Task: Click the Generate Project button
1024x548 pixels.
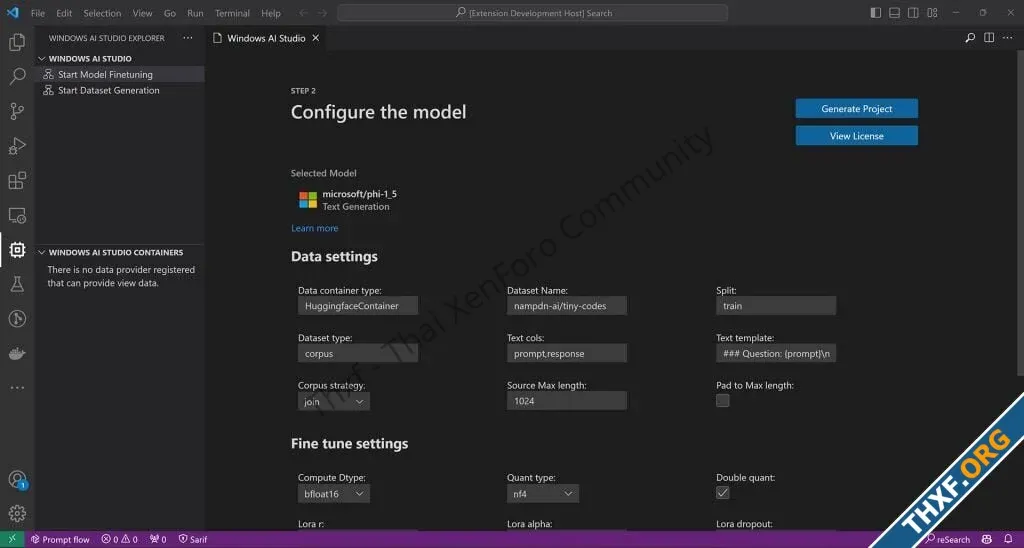Action: [856, 108]
